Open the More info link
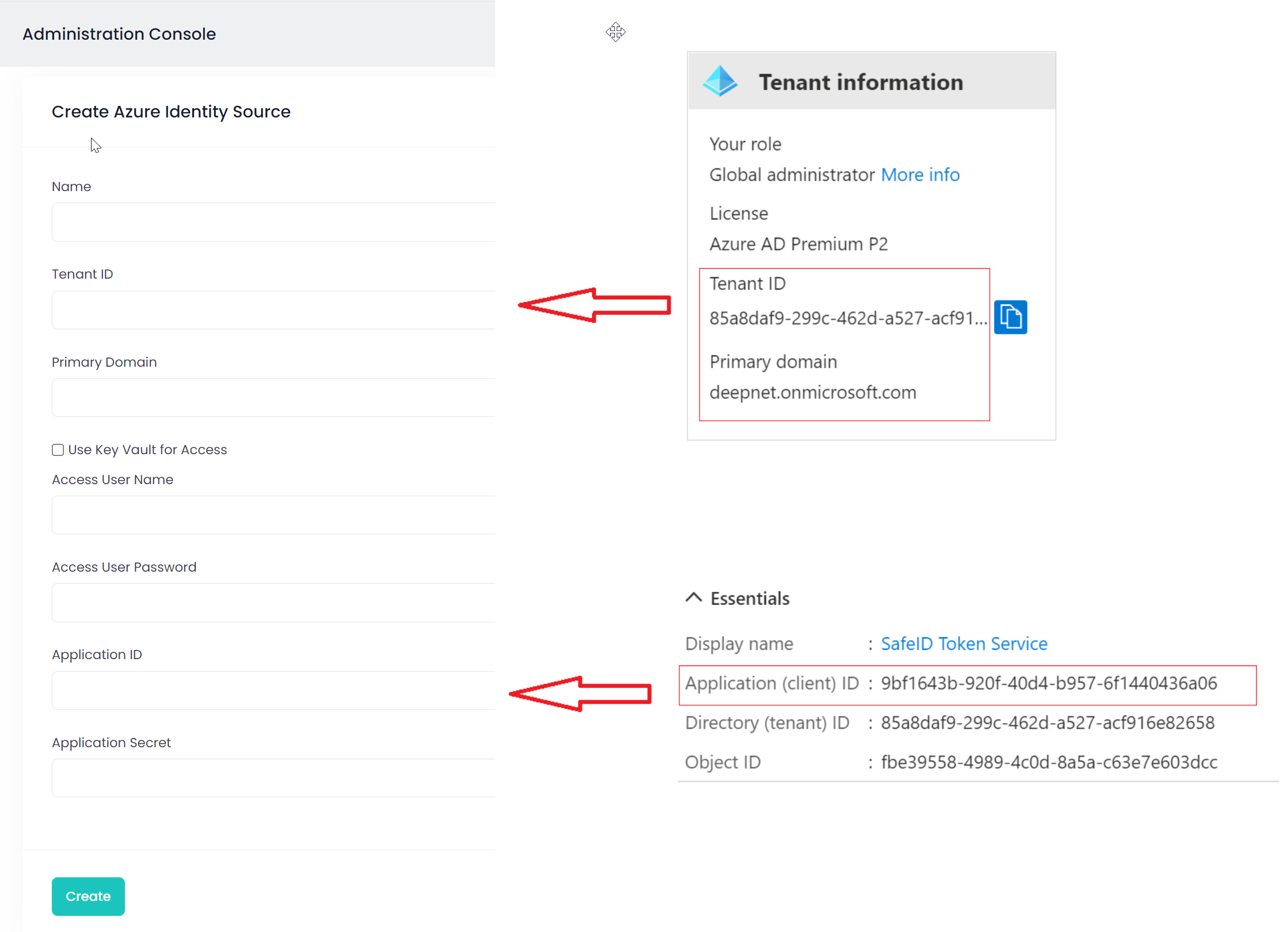 click(920, 174)
